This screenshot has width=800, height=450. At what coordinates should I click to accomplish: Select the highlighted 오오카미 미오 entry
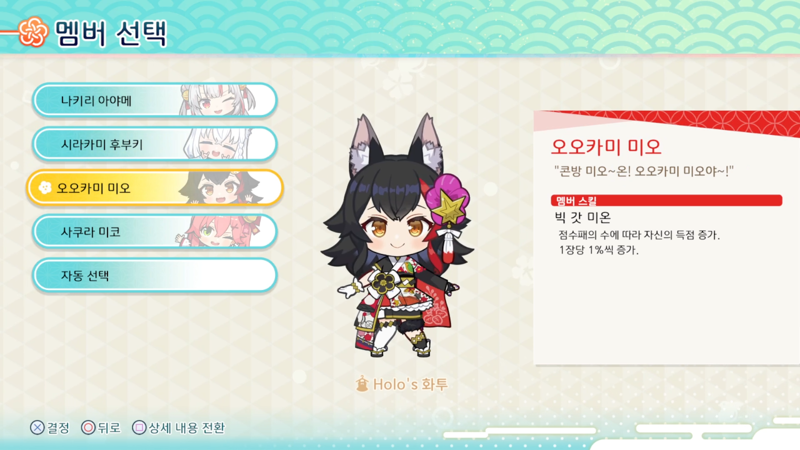point(155,188)
